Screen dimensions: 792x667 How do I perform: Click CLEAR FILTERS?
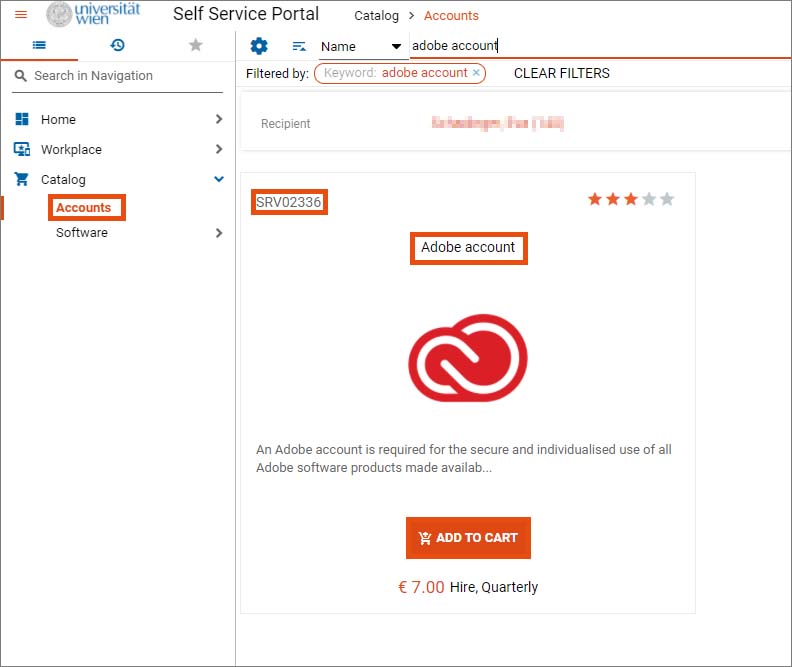tap(562, 73)
